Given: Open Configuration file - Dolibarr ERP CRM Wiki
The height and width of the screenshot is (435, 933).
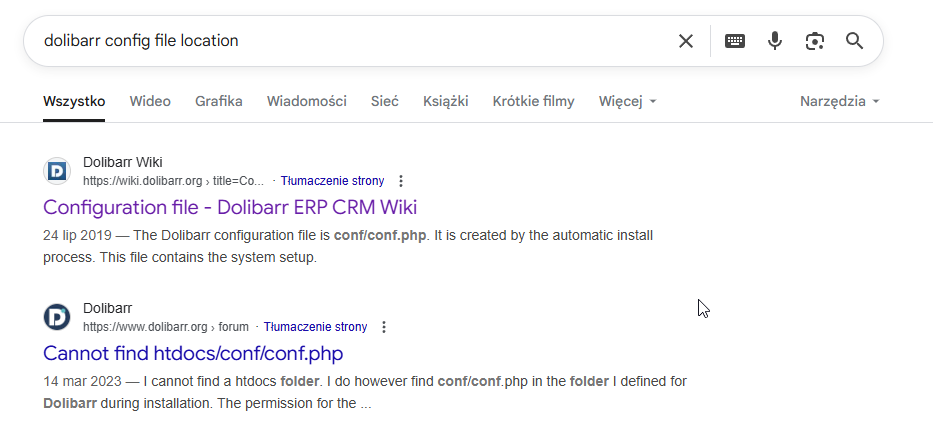Looking at the screenshot, I should pyautogui.click(x=230, y=207).
